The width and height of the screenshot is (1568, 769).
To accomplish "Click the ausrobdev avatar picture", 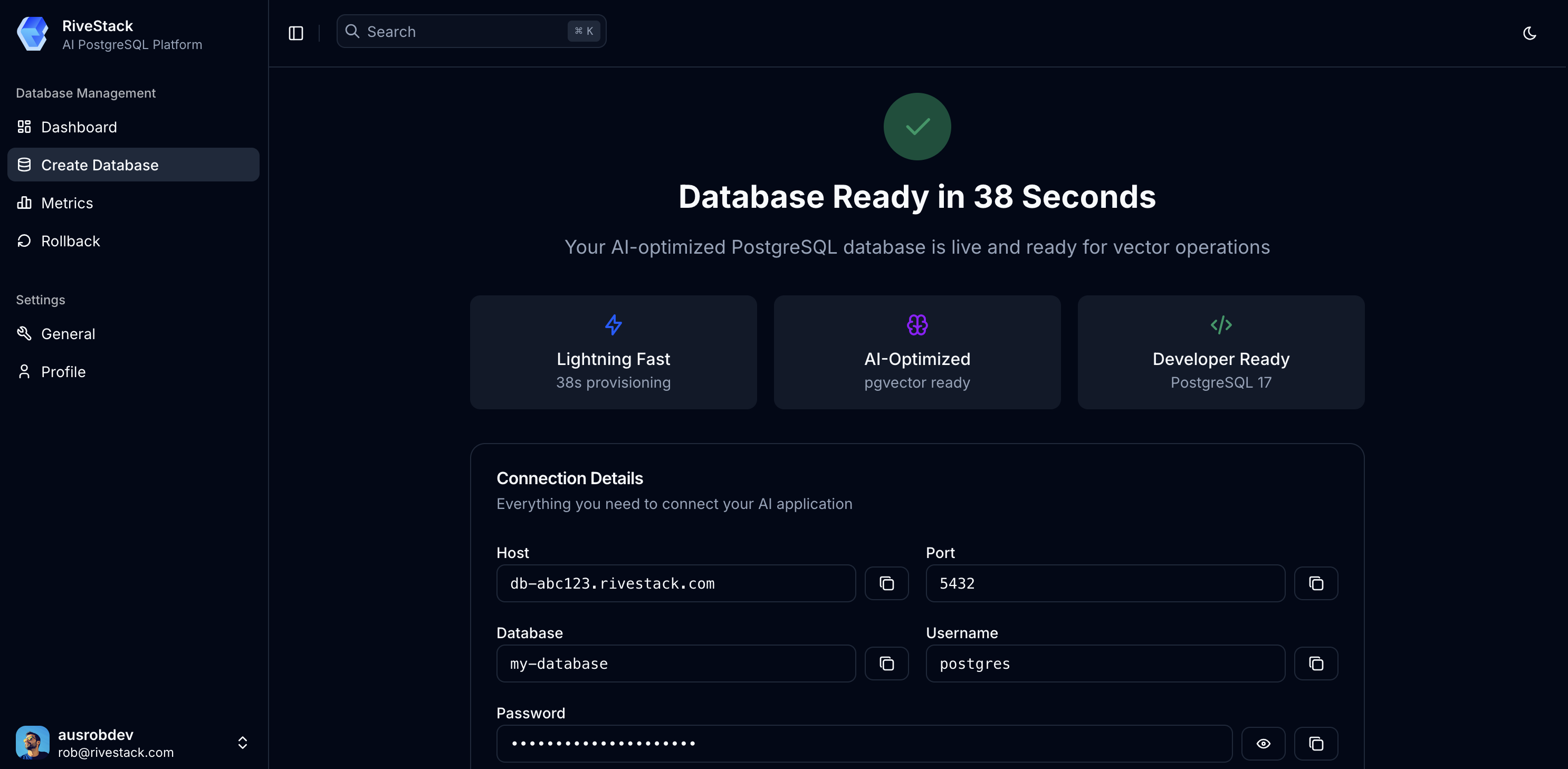I will pos(32,742).
